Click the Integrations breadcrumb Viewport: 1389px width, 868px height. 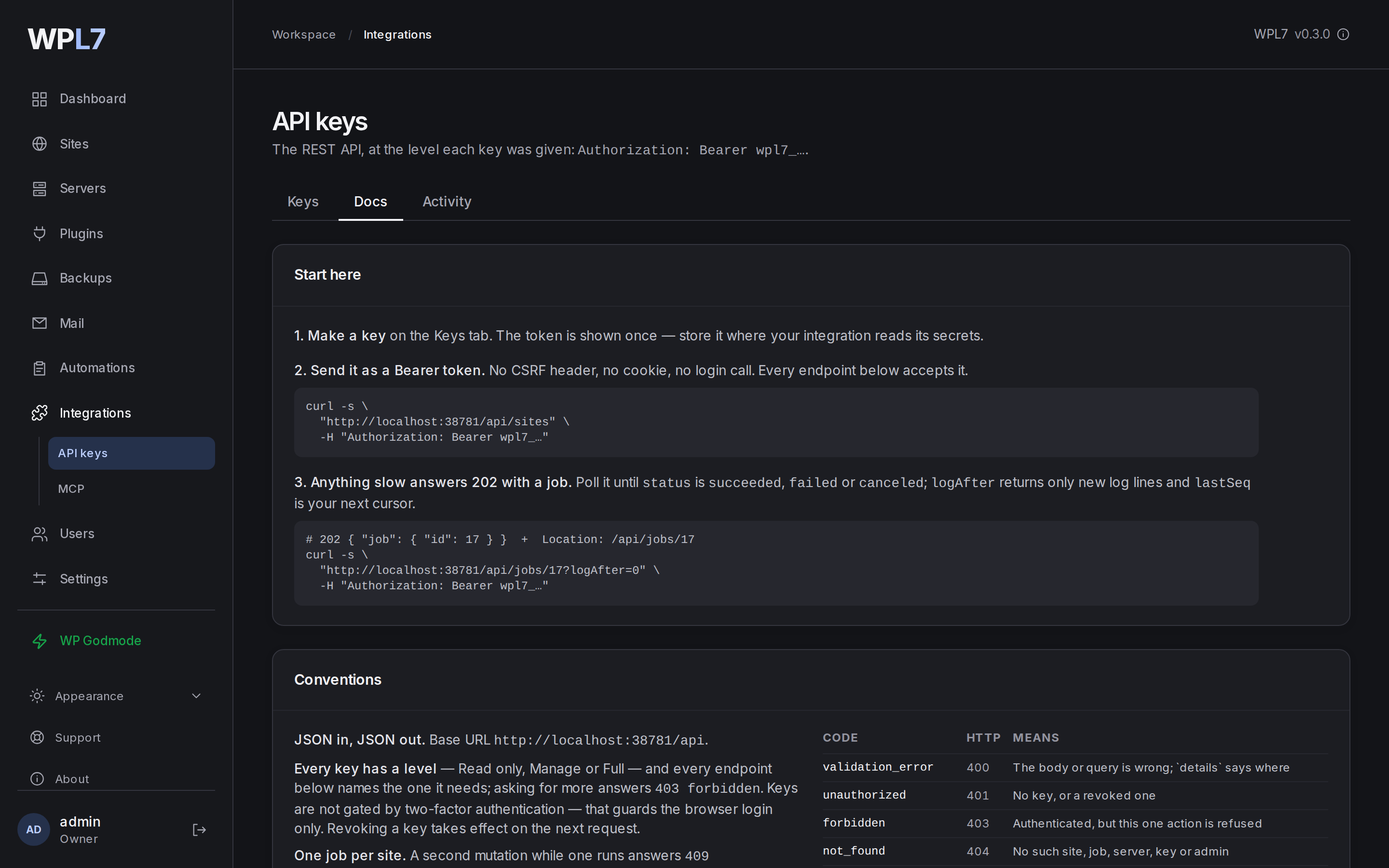click(397, 34)
